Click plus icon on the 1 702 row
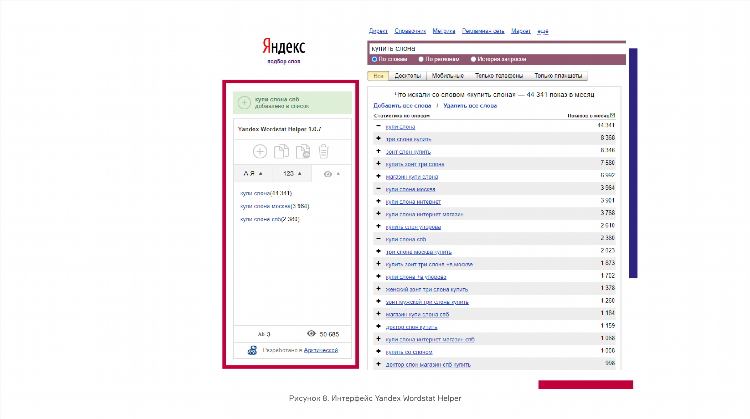 click(x=378, y=276)
